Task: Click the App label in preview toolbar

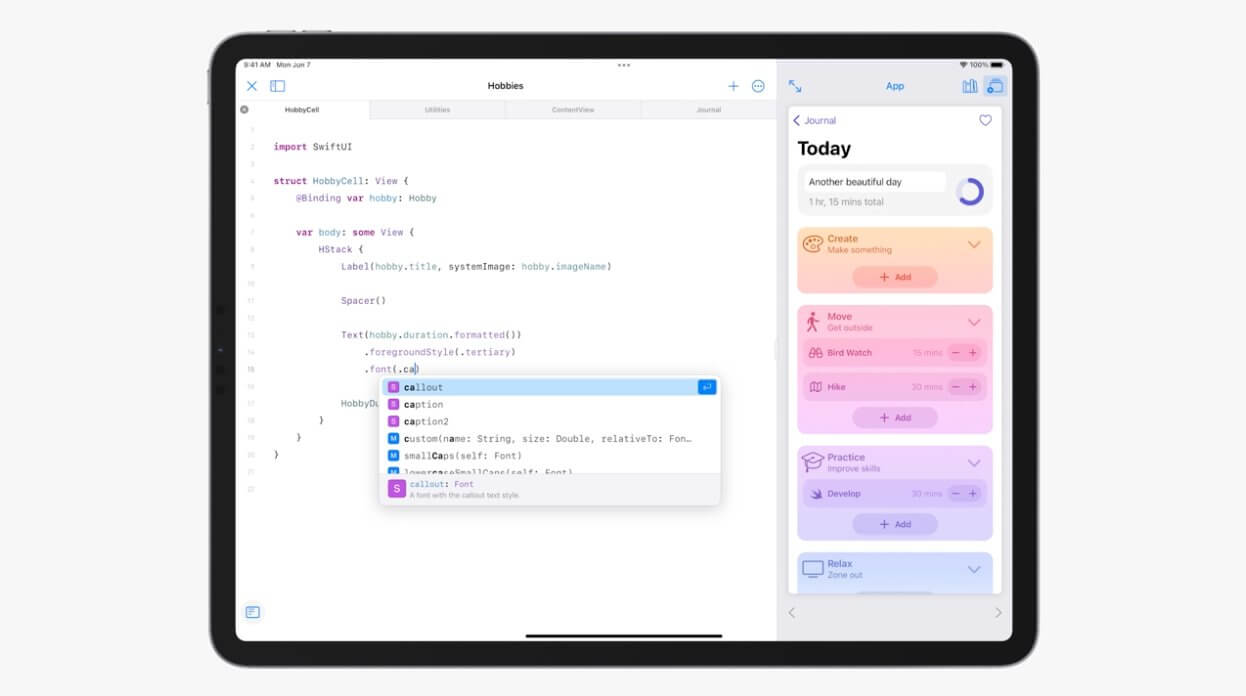Action: click(x=895, y=87)
